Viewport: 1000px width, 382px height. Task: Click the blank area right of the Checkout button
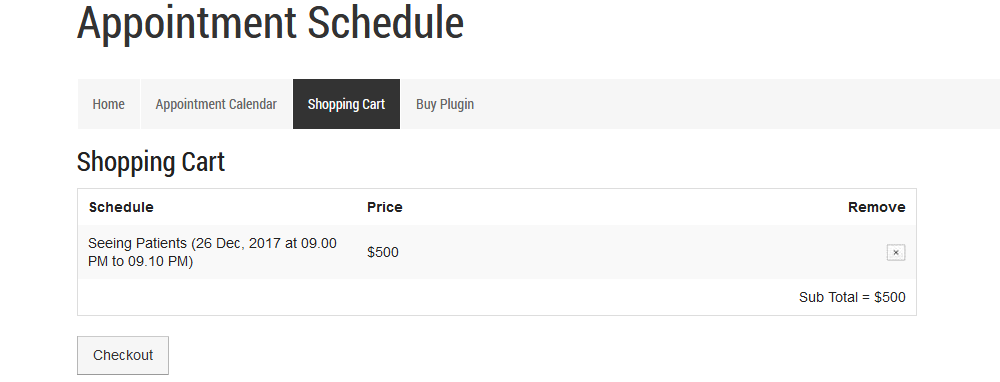pyautogui.click(x=542, y=355)
